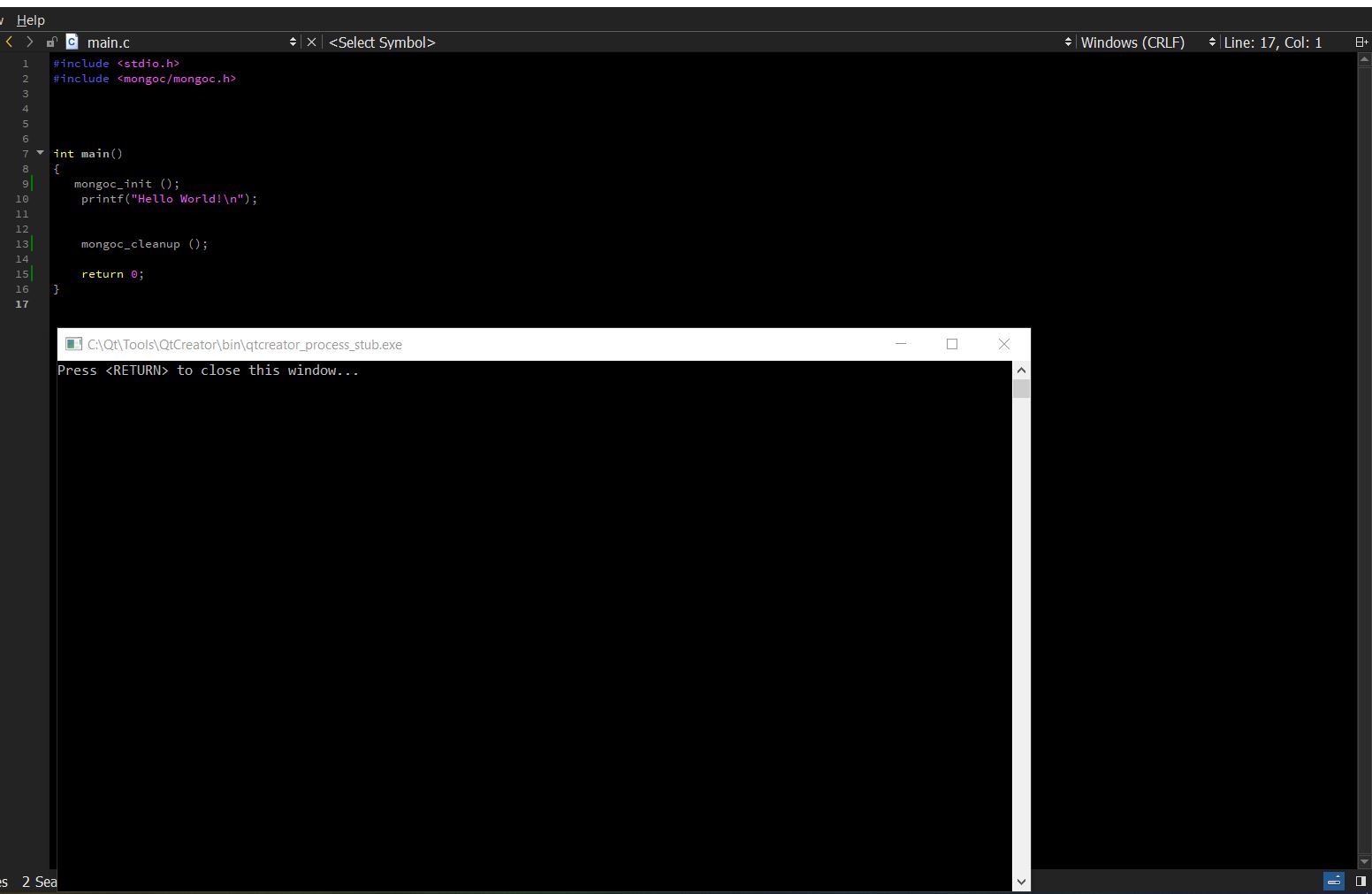Click the Line: 17, Col: 1 indicator
The width and height of the screenshot is (1372, 894).
point(1273,42)
